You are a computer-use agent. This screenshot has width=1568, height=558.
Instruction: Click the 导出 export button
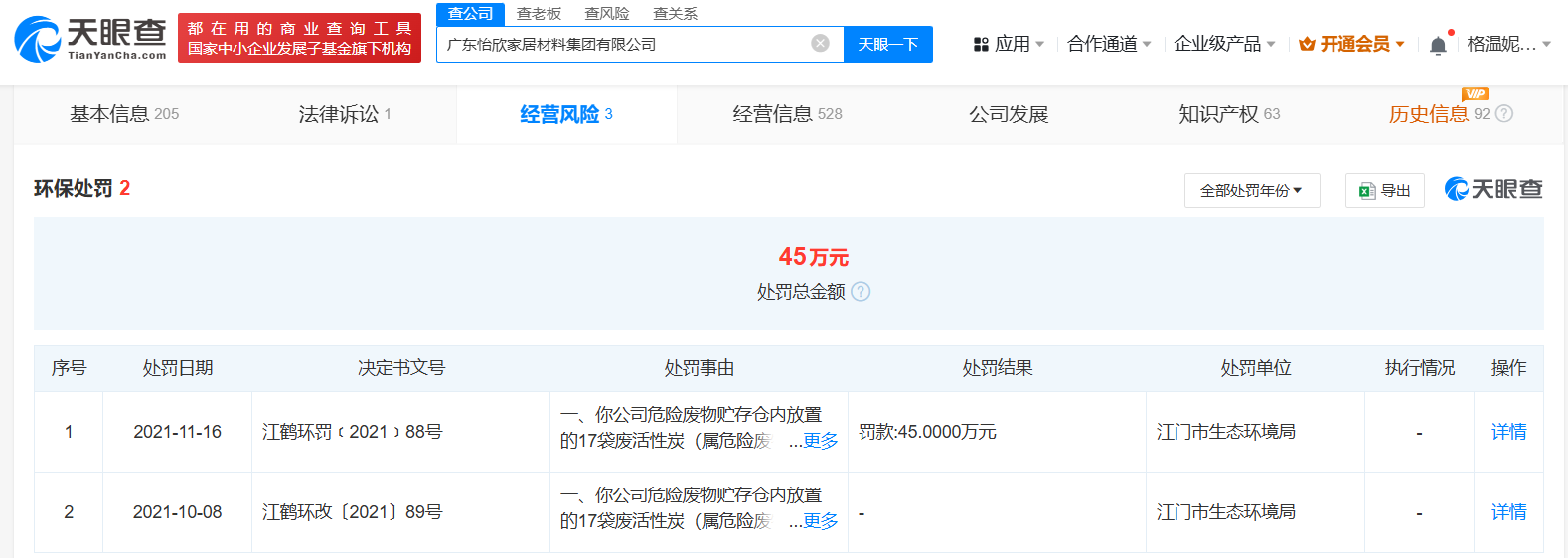[1385, 190]
